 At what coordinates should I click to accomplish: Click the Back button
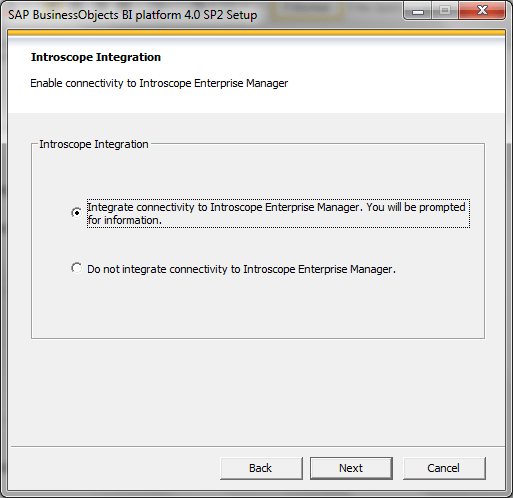[261, 468]
